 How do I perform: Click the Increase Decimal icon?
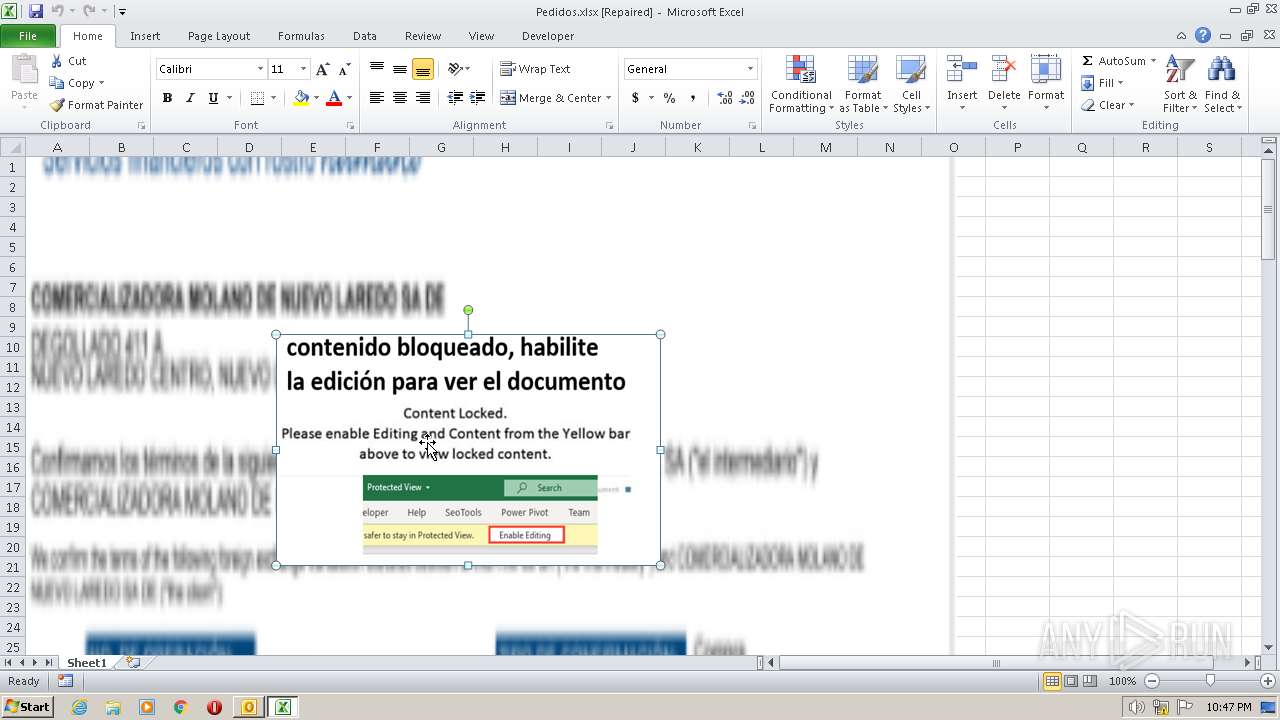724,98
